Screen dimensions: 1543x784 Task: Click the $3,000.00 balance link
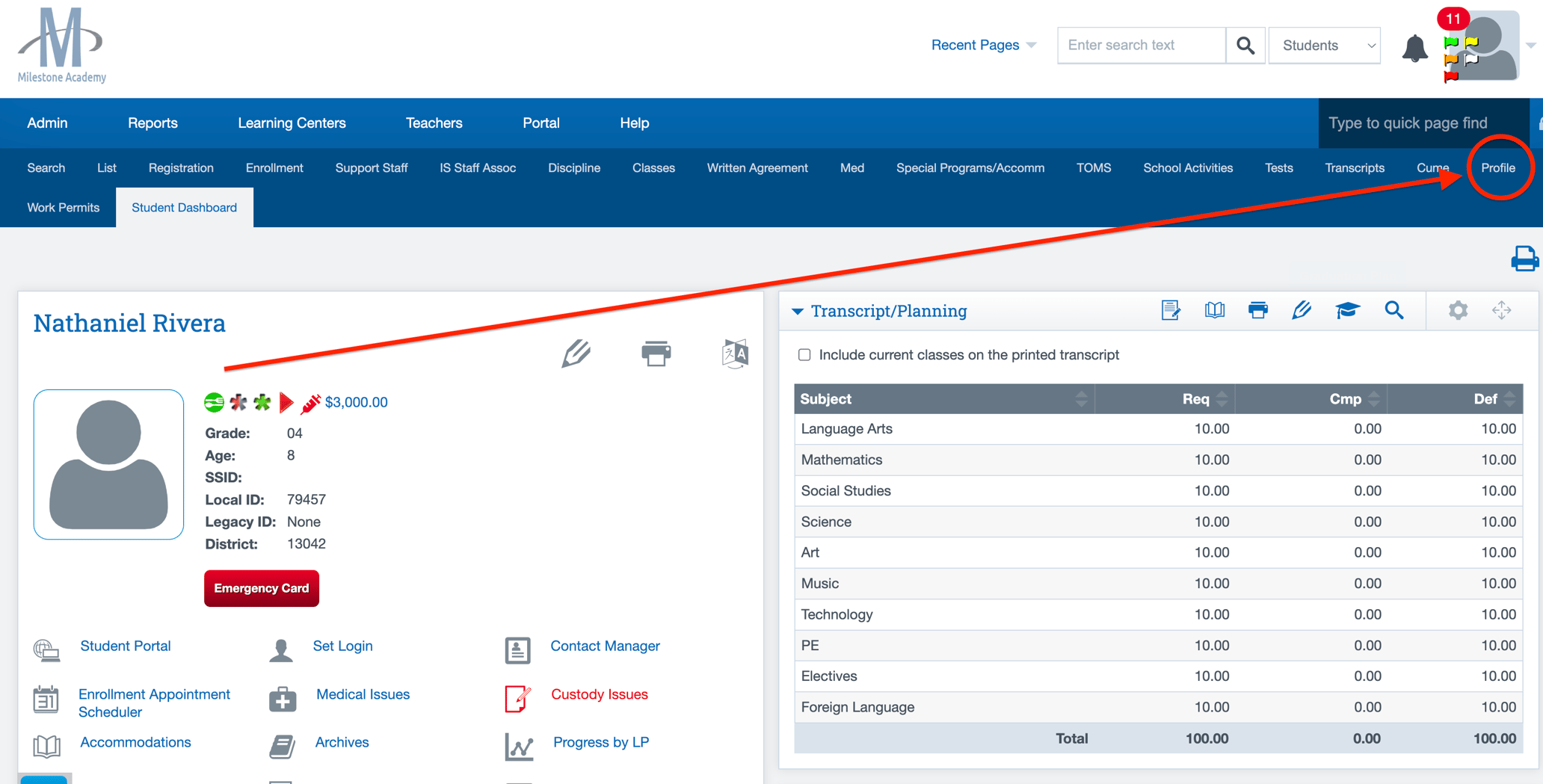357,403
